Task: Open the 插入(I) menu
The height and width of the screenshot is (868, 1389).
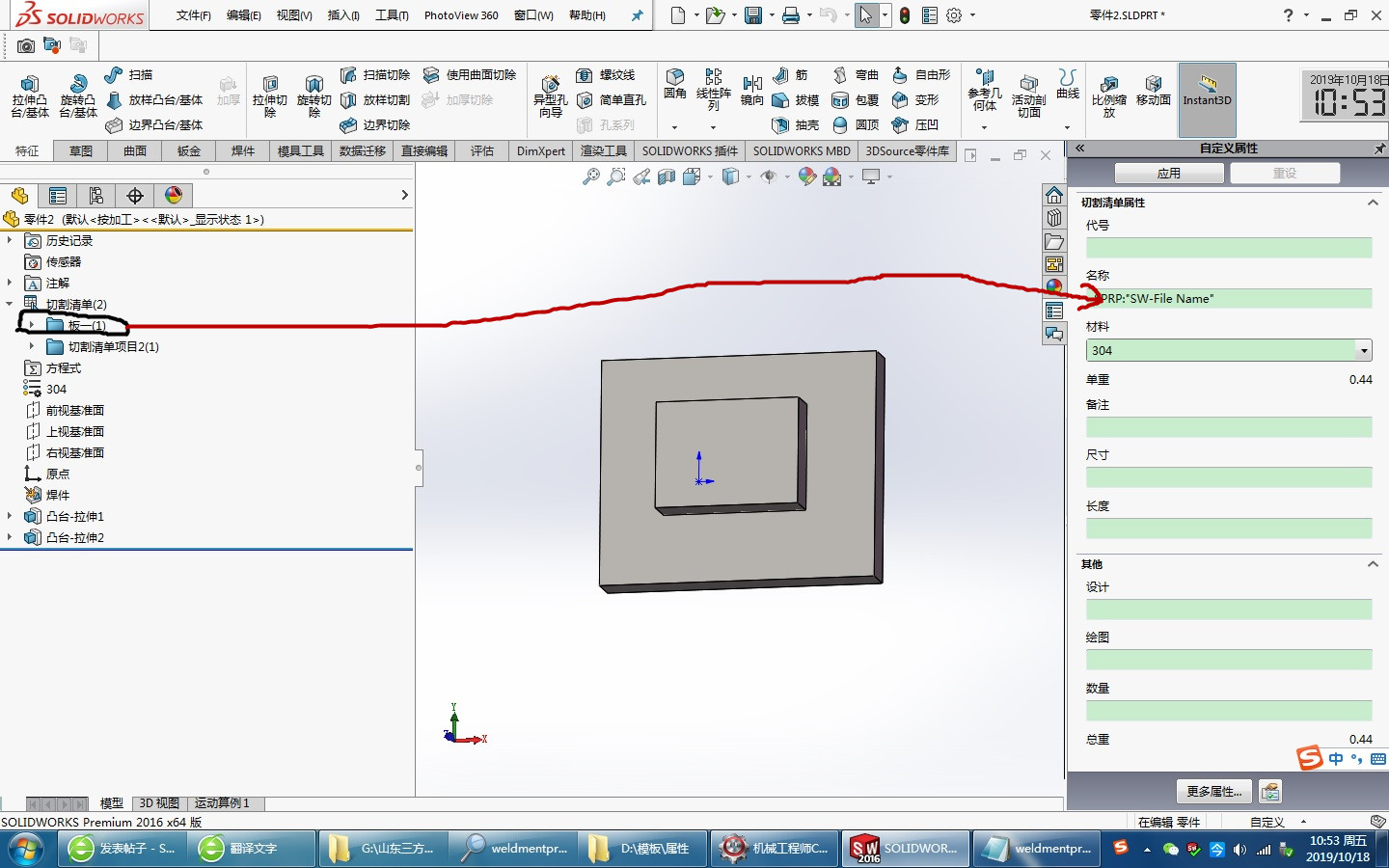Action: pyautogui.click(x=343, y=15)
